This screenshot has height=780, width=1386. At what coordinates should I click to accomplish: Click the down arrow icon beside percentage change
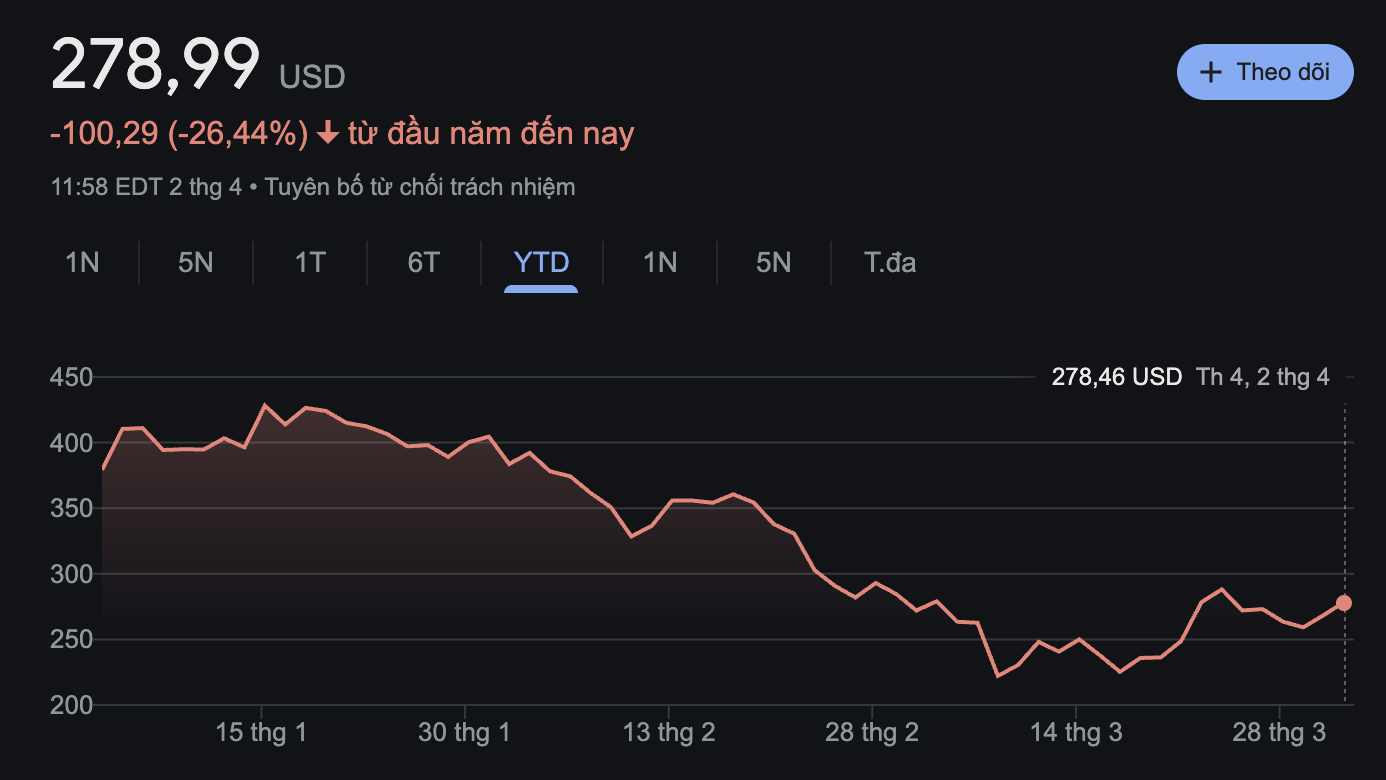(x=328, y=134)
